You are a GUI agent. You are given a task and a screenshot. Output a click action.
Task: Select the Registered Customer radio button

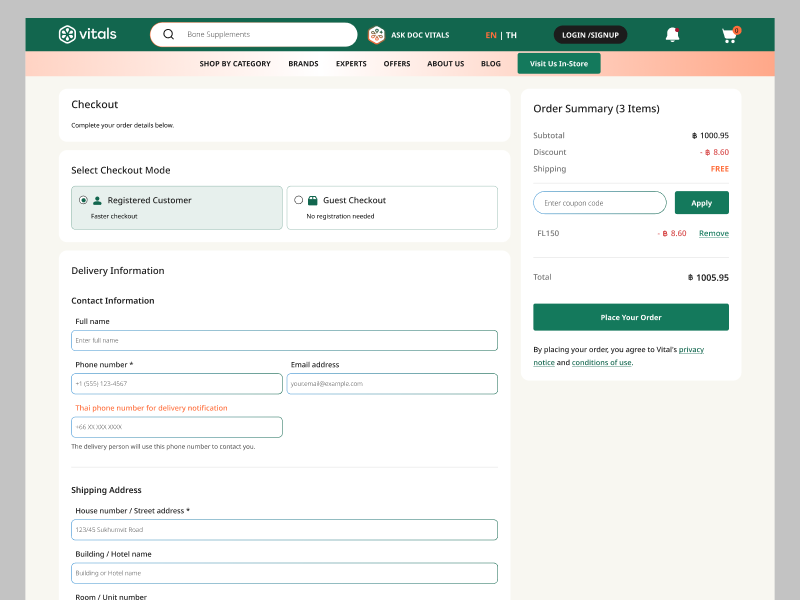pos(83,200)
